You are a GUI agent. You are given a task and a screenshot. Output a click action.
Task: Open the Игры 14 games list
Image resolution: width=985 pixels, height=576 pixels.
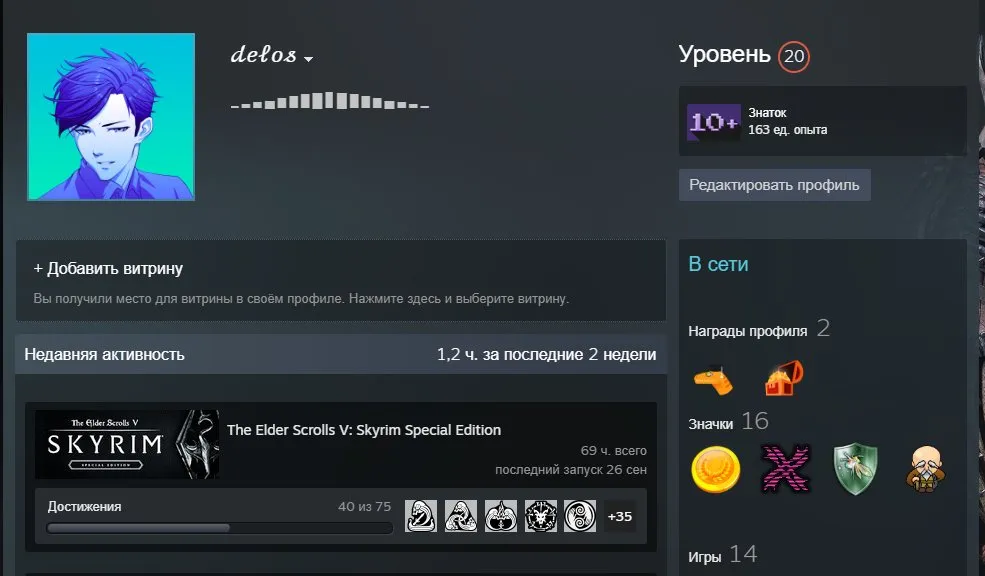click(722, 555)
